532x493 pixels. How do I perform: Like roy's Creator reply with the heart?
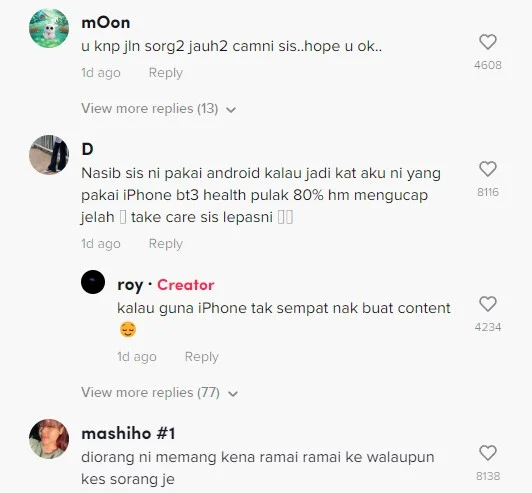[488, 304]
